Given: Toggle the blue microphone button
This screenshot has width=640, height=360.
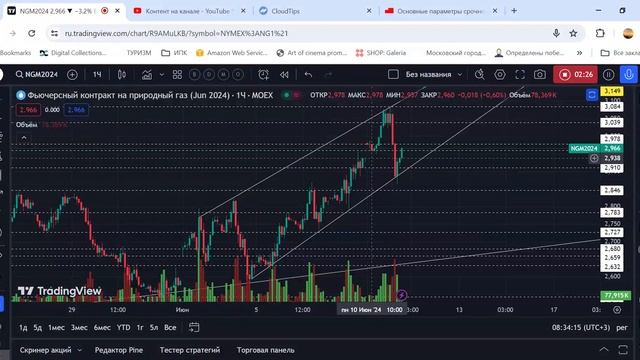Looking at the screenshot, I should click(629, 74).
